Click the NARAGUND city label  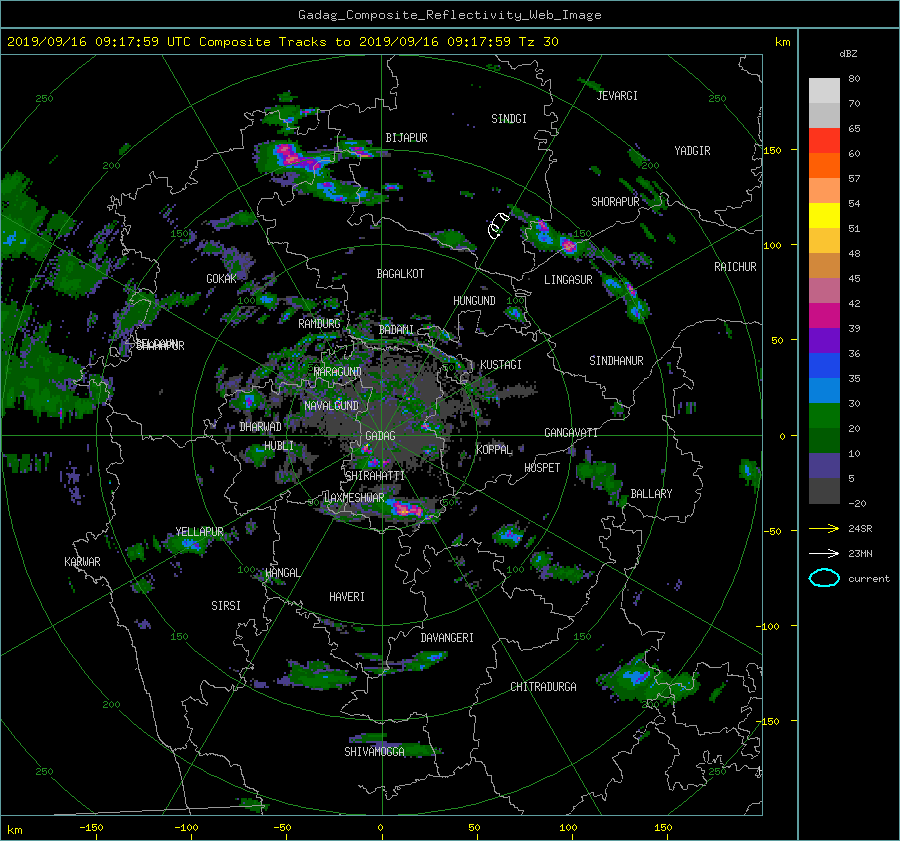pyautogui.click(x=338, y=372)
